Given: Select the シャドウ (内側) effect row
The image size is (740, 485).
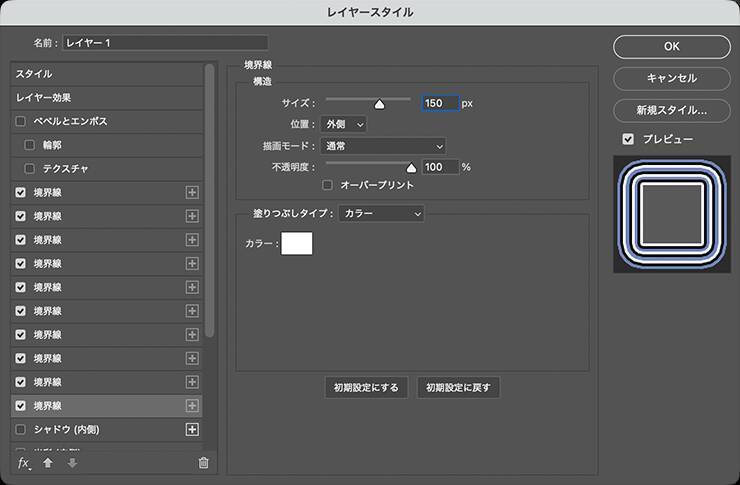Looking at the screenshot, I should (x=107, y=429).
